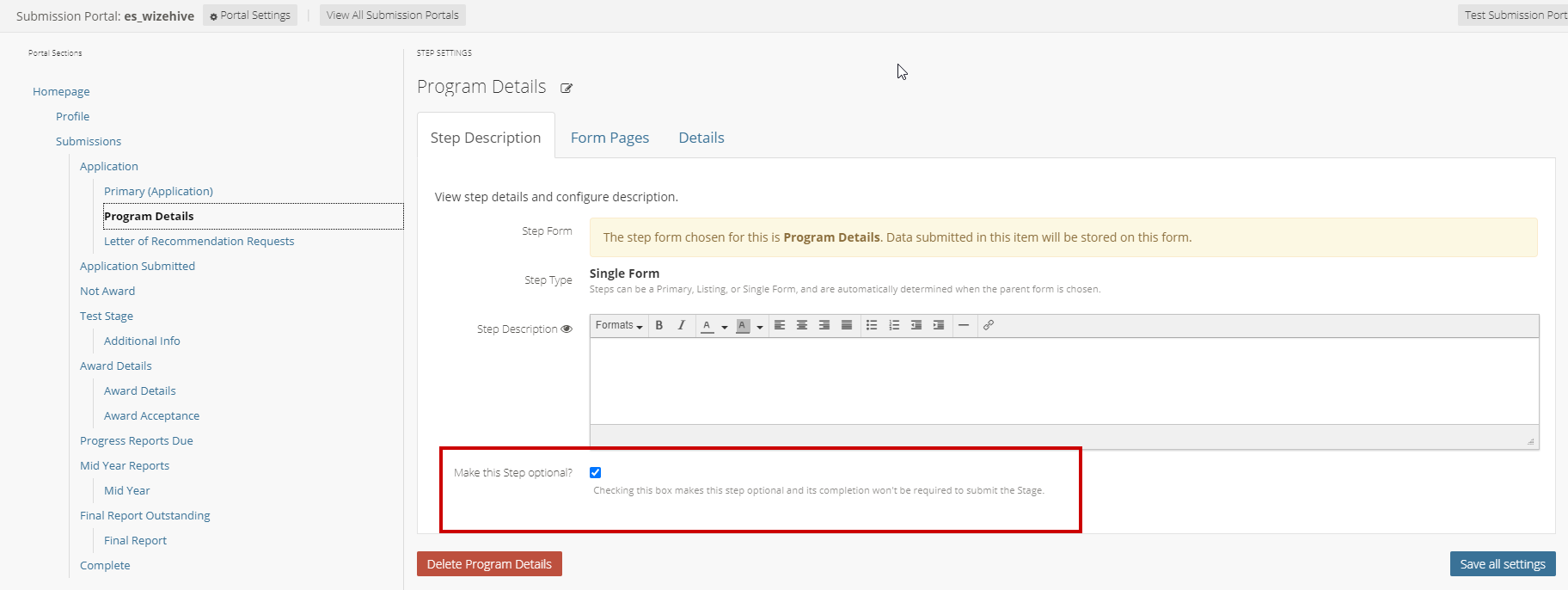Image resolution: width=1568 pixels, height=590 pixels.
Task: Select the Step Description tab
Action: [486, 138]
